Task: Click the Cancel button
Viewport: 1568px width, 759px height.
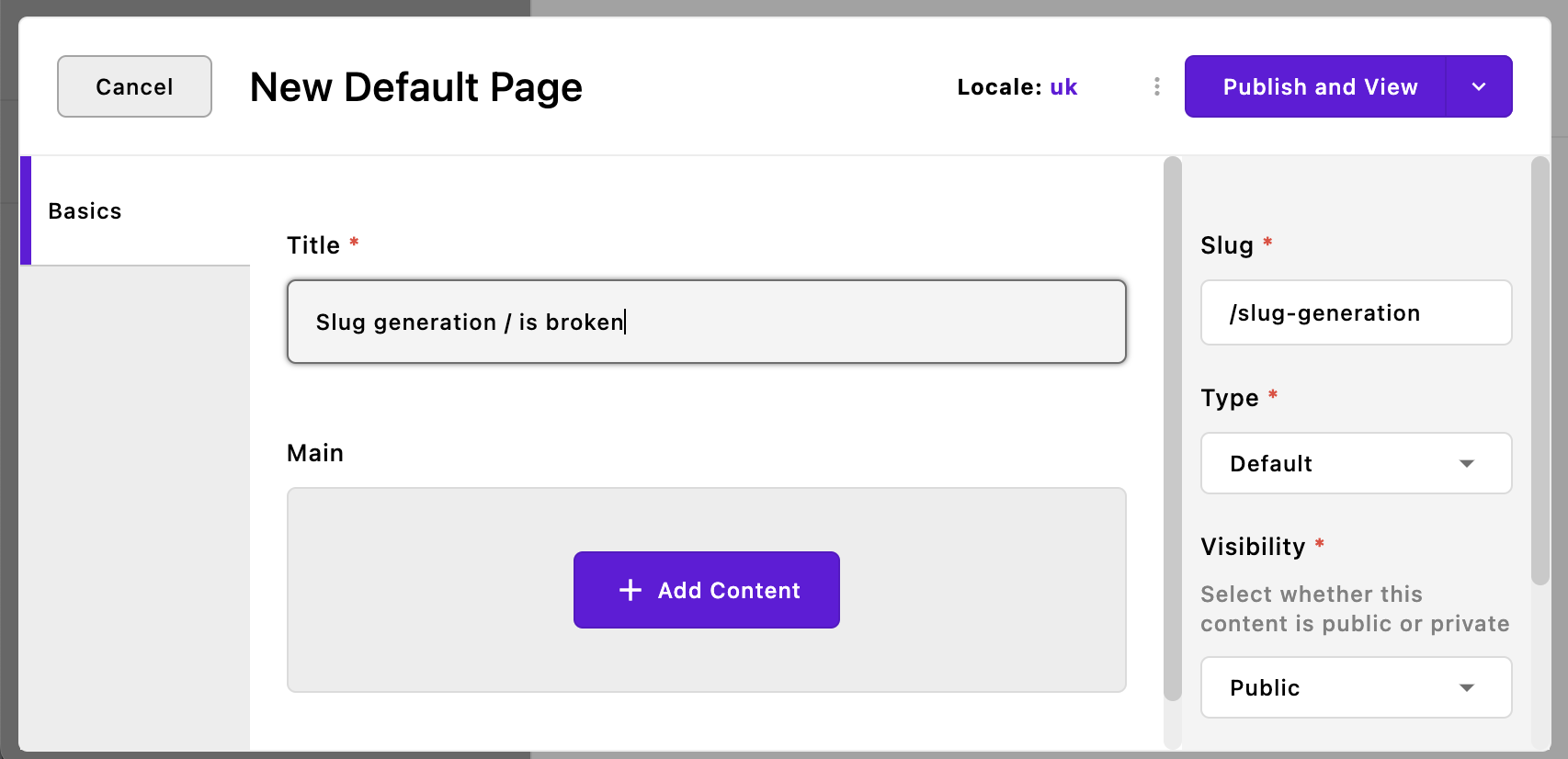Action: tap(134, 86)
